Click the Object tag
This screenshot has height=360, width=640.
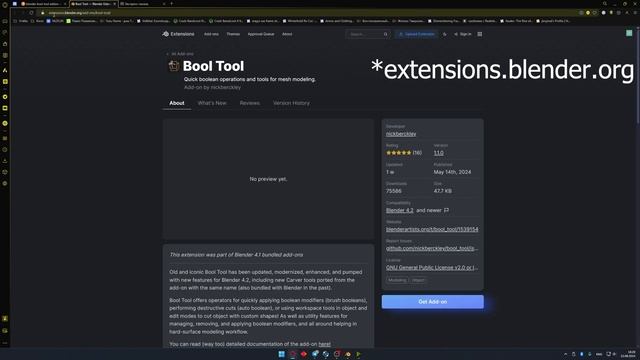tap(418, 280)
